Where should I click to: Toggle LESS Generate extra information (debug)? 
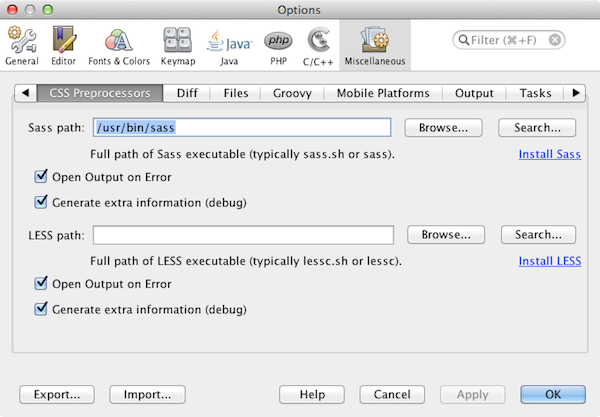coord(41,309)
